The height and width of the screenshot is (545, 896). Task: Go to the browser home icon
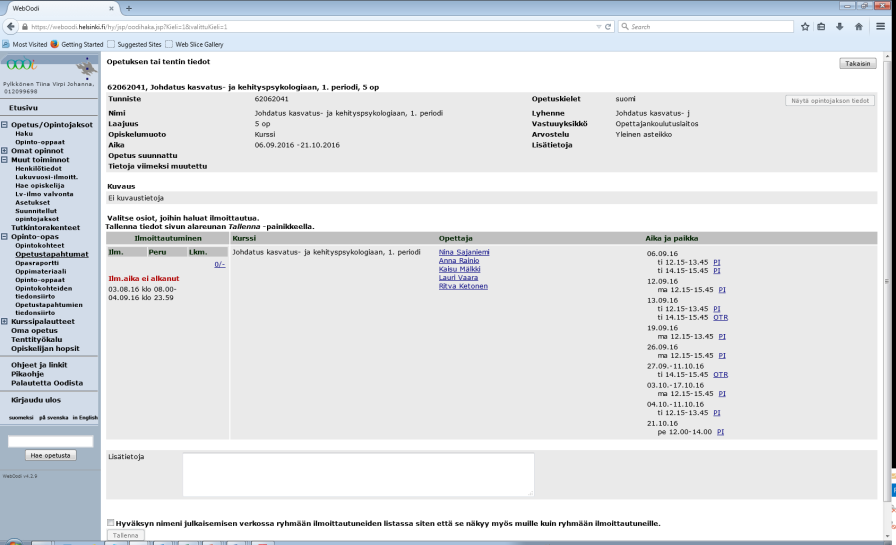(x=858, y=26)
